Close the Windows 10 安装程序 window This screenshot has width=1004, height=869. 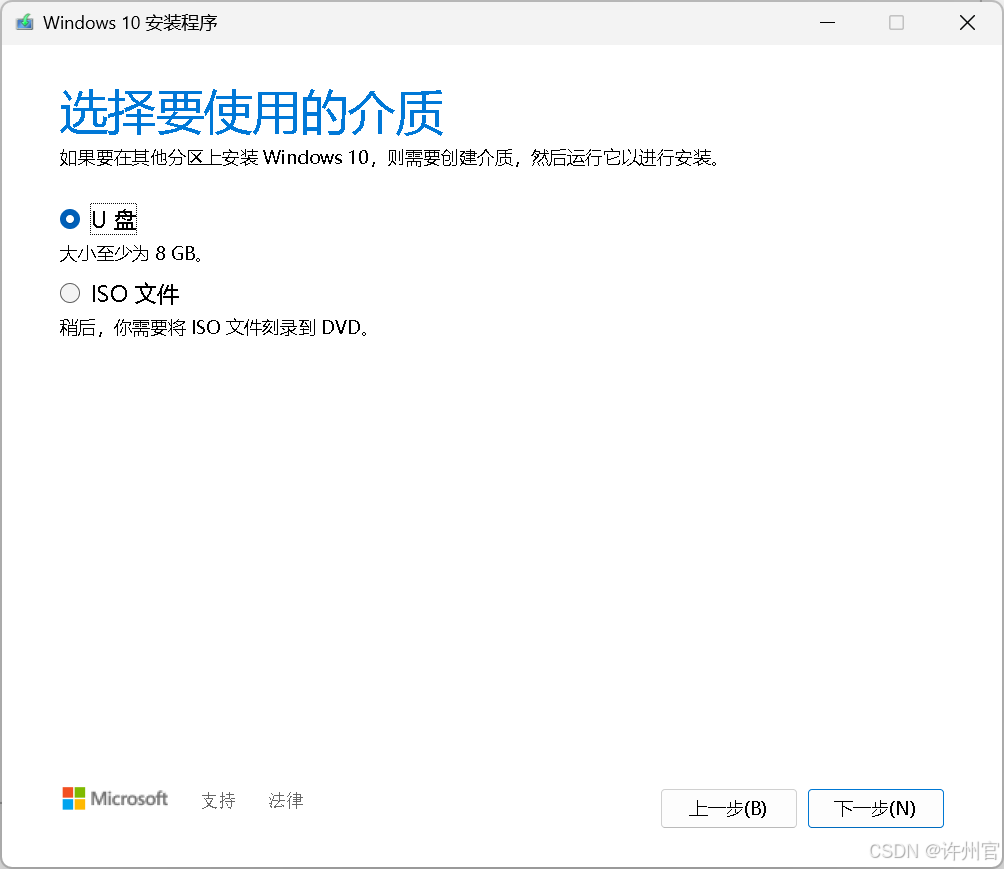(x=968, y=22)
